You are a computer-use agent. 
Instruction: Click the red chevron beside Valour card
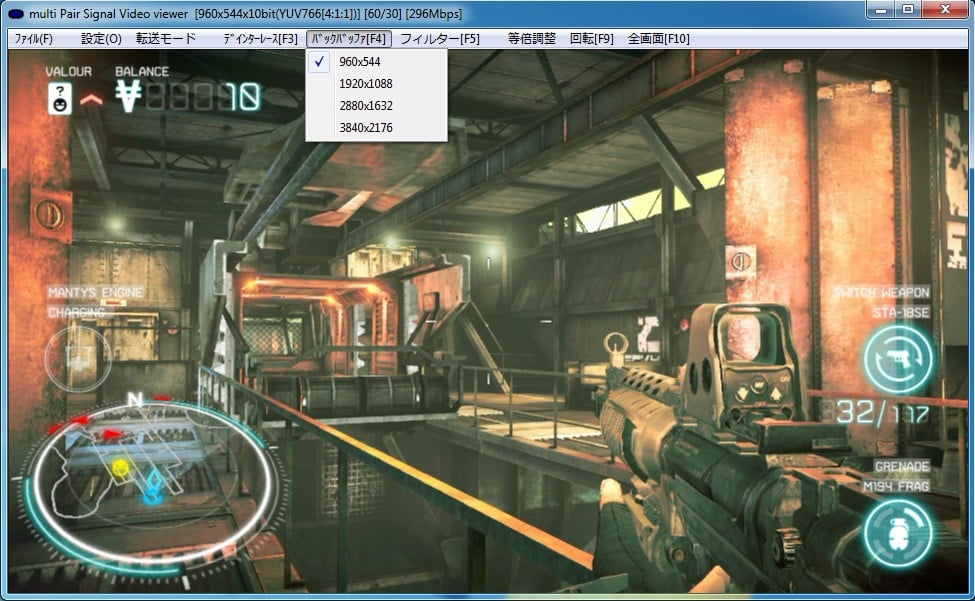pos(91,99)
